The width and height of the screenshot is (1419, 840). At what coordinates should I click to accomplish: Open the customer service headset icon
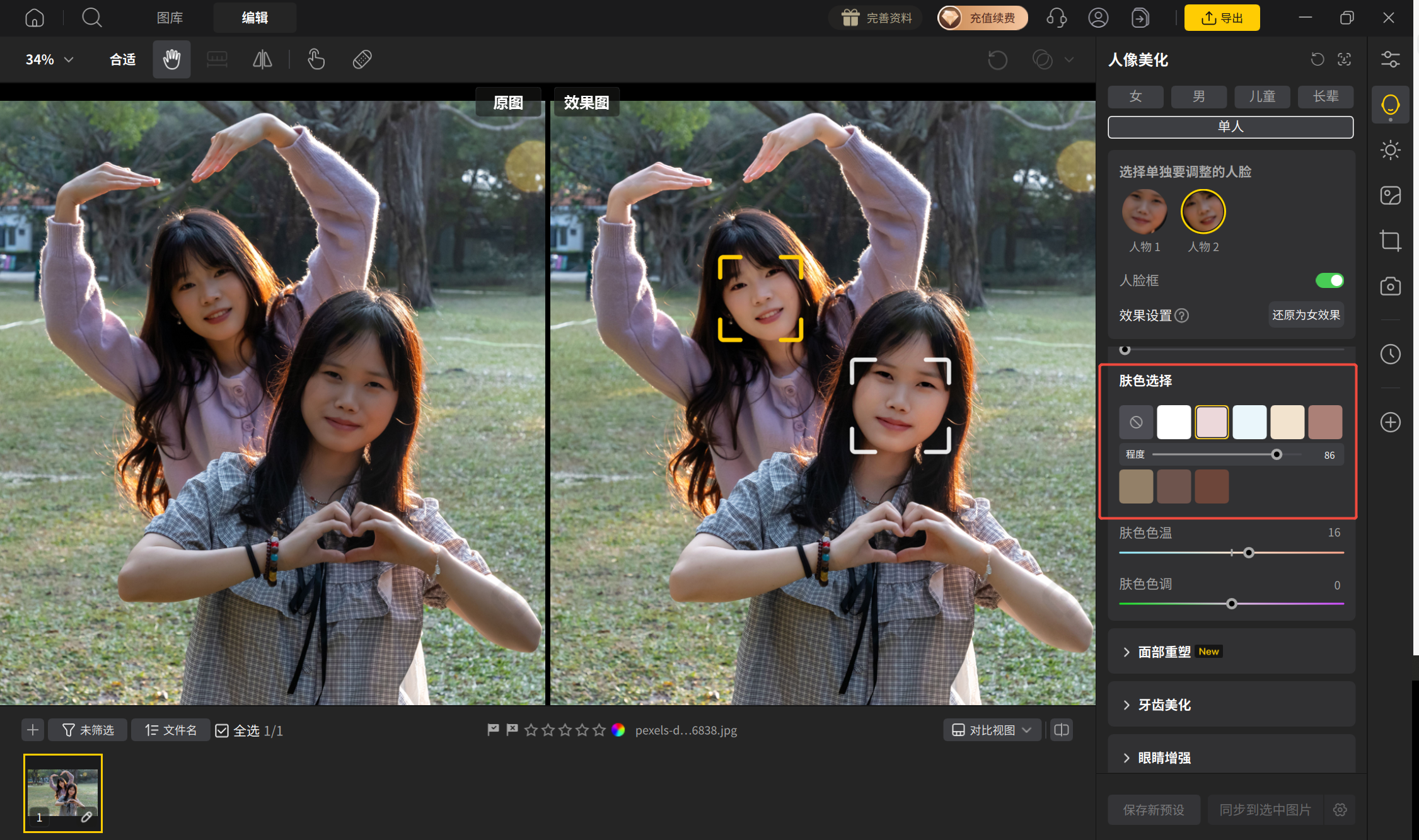pos(1056,18)
